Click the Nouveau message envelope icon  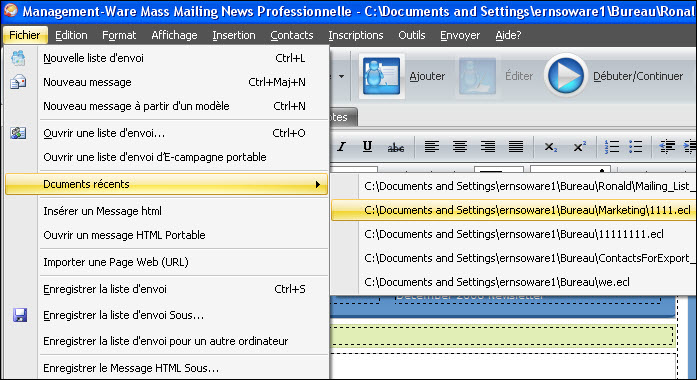[x=18, y=82]
